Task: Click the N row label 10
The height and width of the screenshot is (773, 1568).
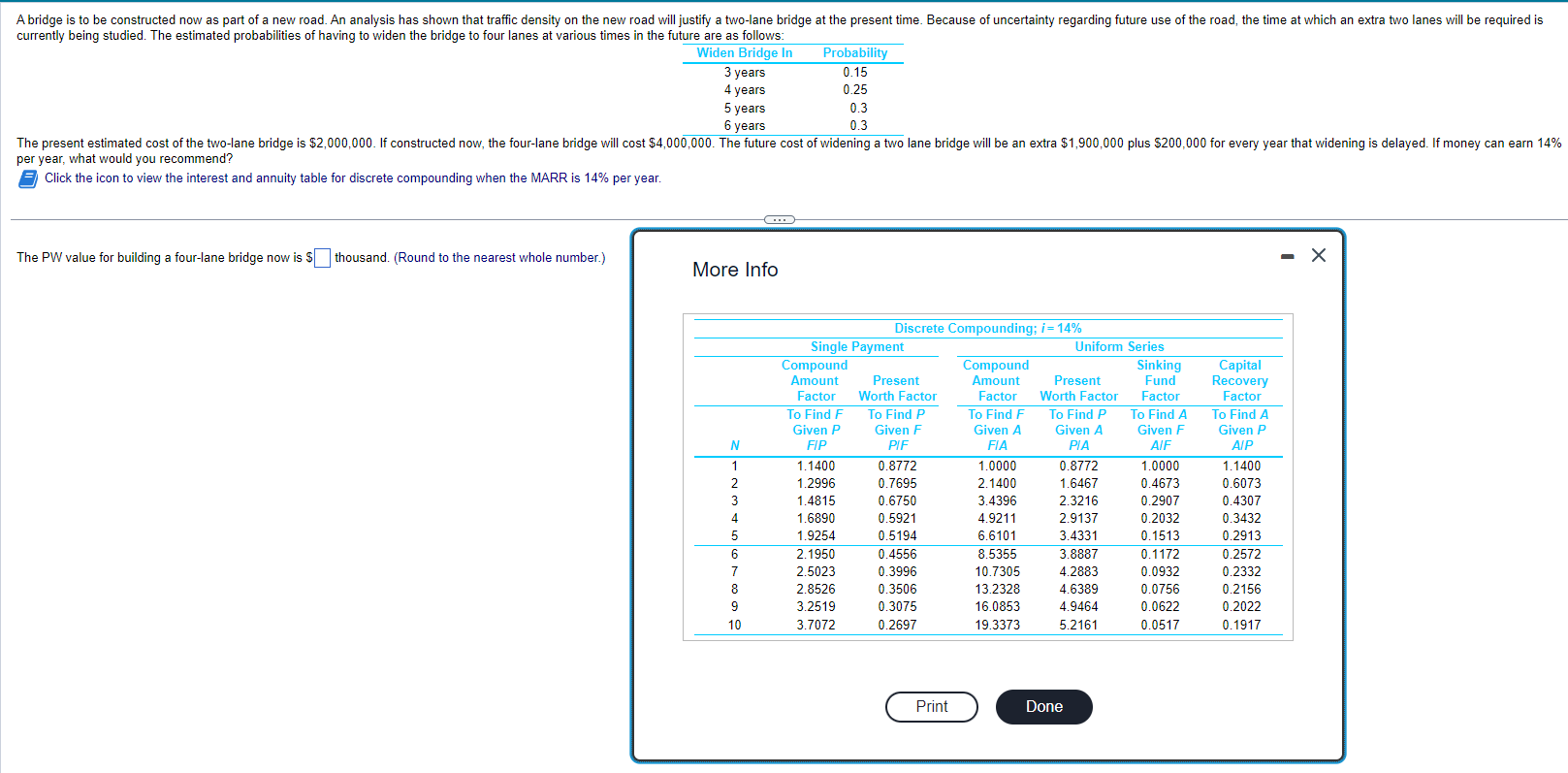Action: point(735,626)
